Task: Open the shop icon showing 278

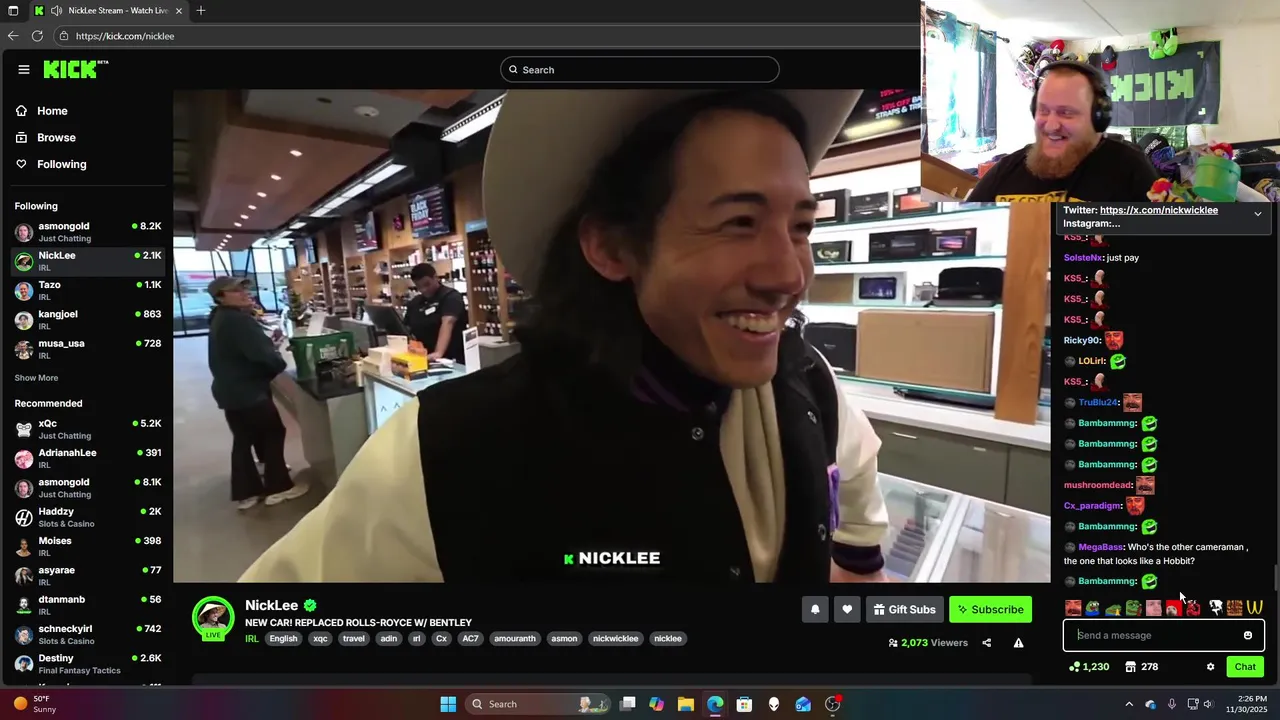Action: click(x=1141, y=667)
